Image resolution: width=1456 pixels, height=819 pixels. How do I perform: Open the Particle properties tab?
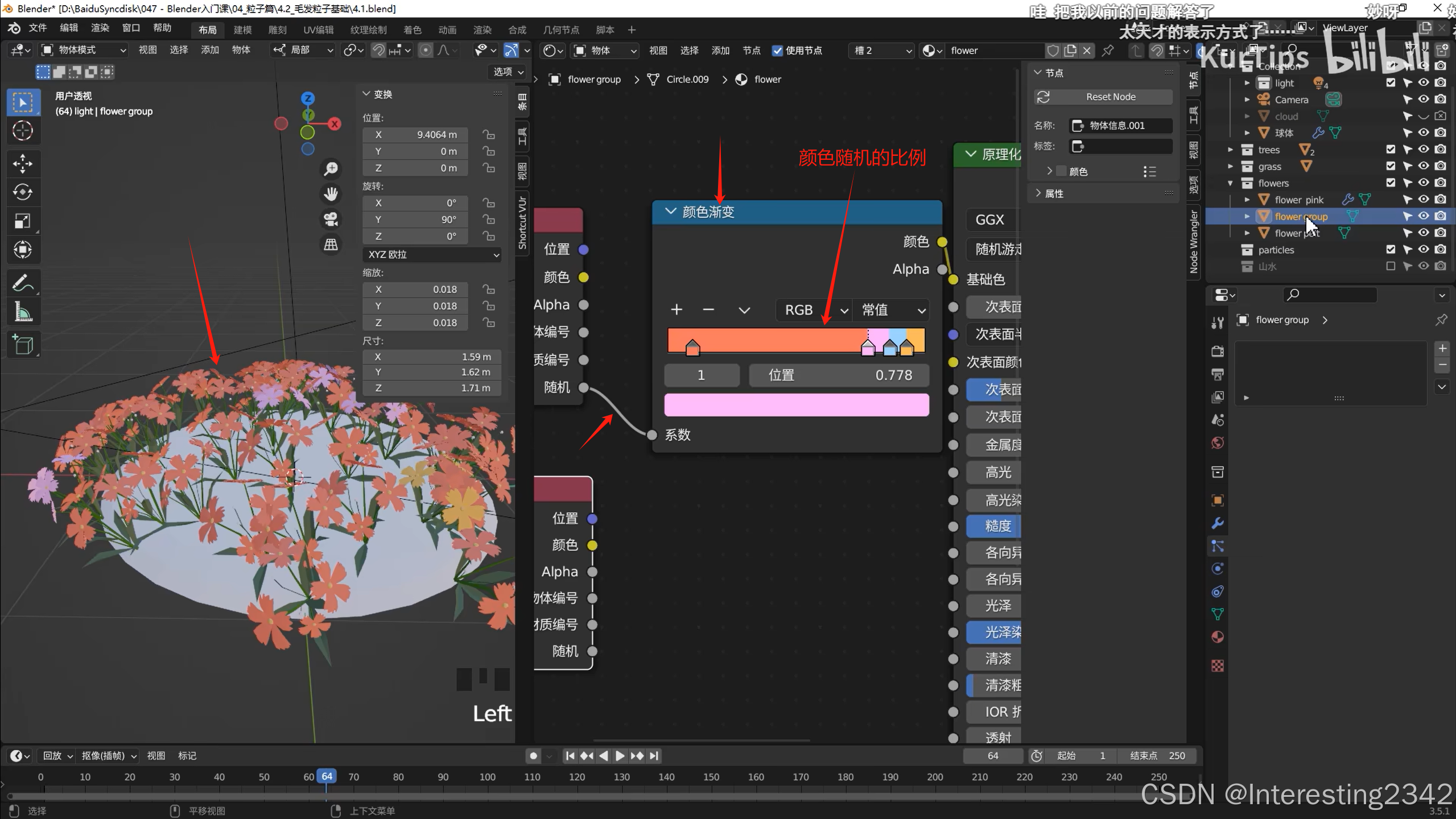(x=1217, y=546)
